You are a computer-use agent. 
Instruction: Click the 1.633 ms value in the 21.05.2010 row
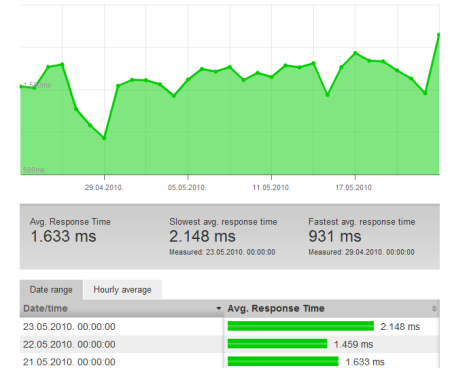pyautogui.click(x=365, y=362)
